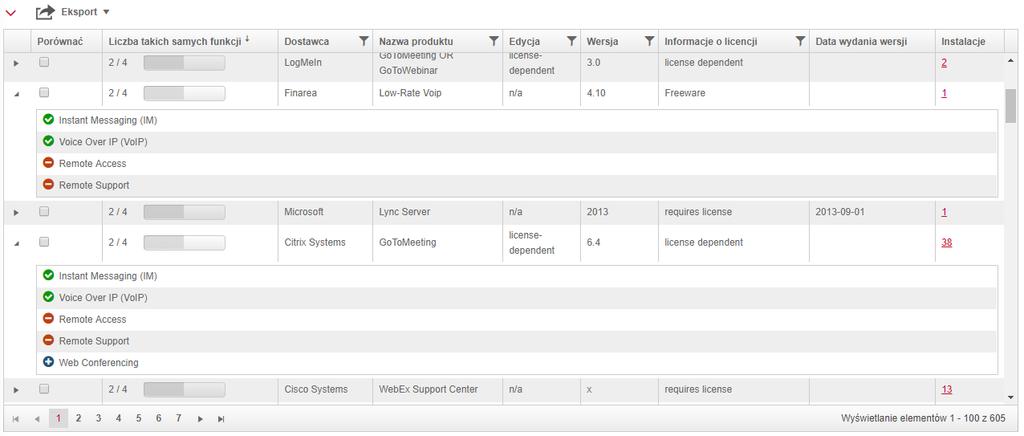This screenshot has width=1024, height=436.
Task: Open filter icon for Dostawca column
Action: point(363,42)
